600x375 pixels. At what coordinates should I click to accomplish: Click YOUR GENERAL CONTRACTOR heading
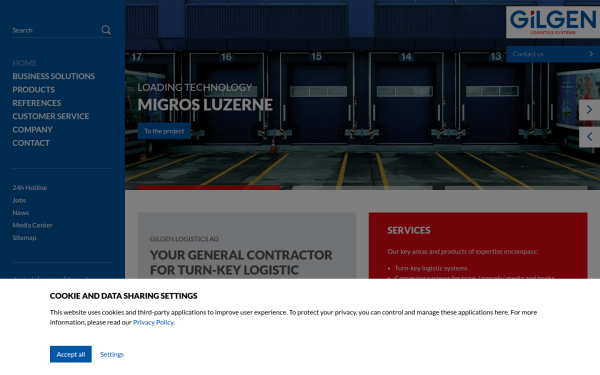pyautogui.click(x=241, y=262)
